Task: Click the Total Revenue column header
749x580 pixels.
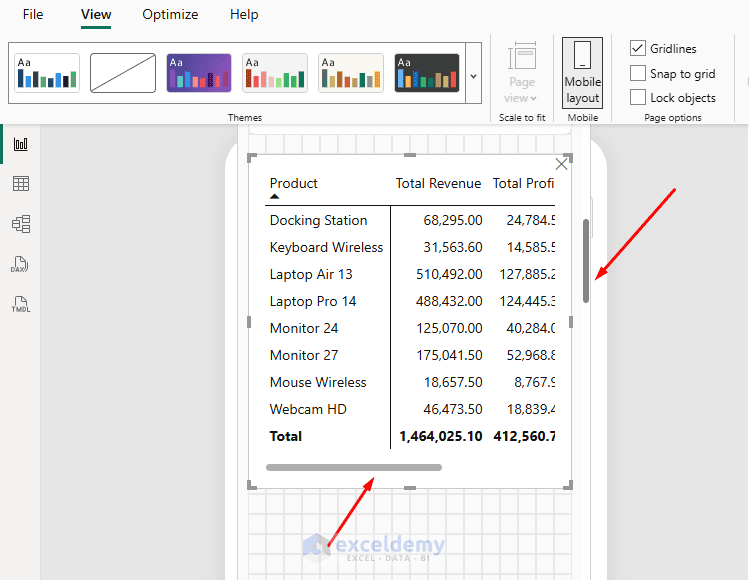Action: point(438,183)
